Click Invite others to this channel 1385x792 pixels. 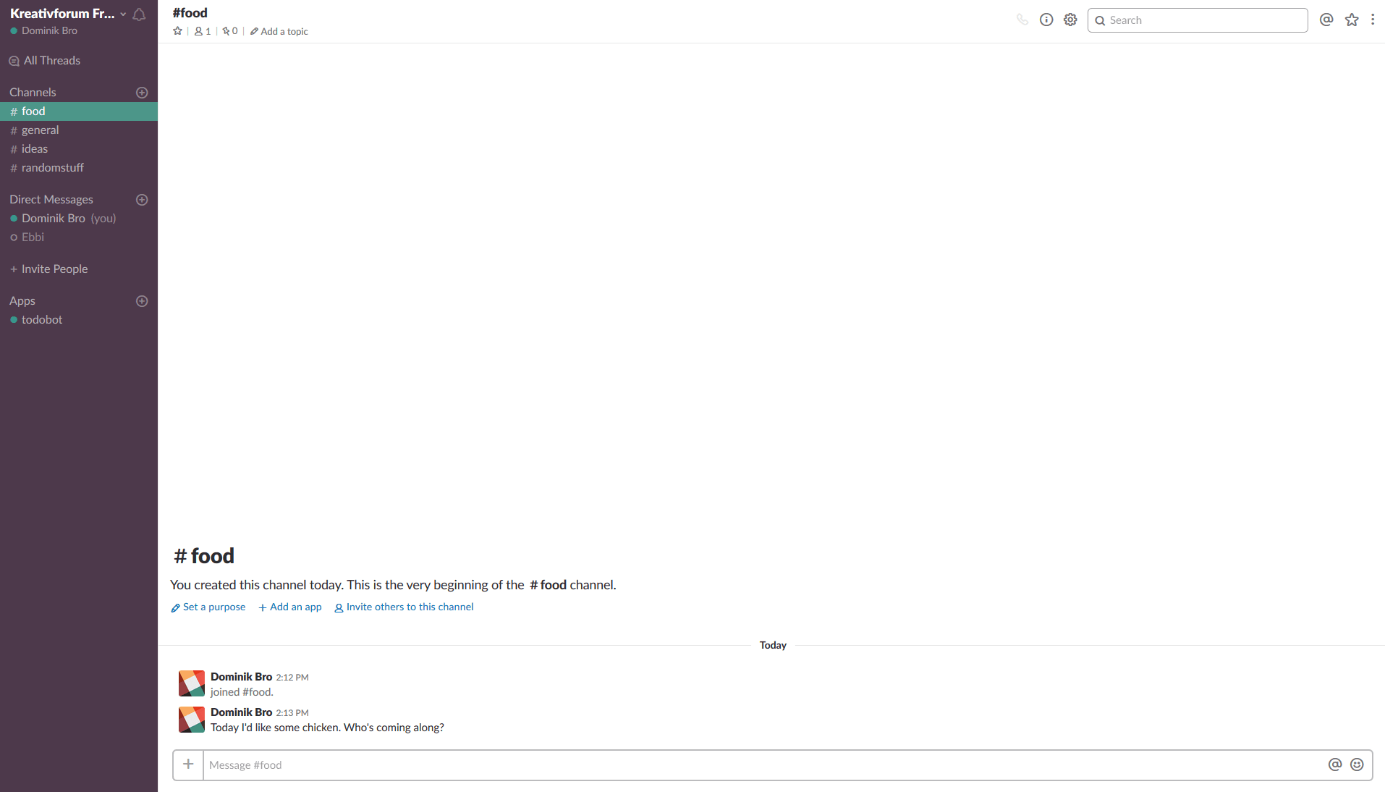[x=404, y=607]
